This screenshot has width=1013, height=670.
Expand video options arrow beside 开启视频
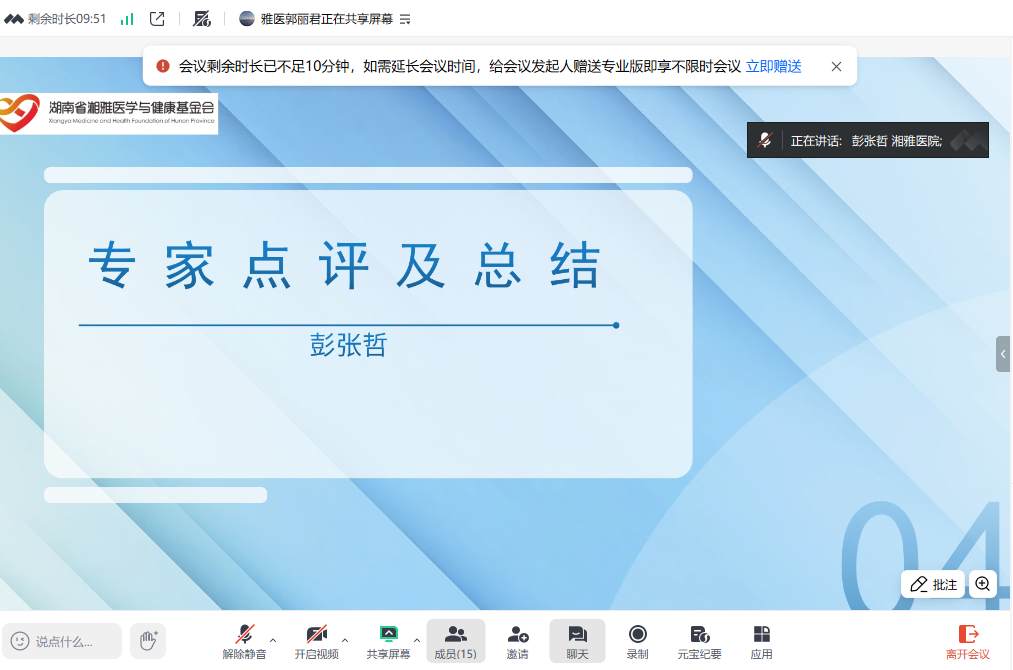[x=345, y=640]
